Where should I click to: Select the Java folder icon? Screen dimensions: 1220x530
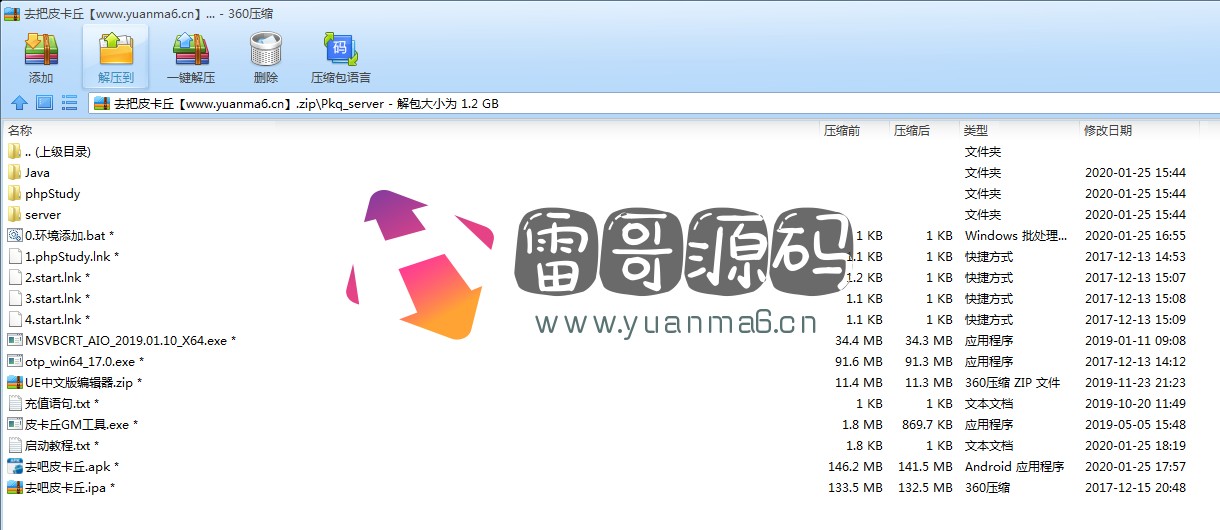(14, 172)
